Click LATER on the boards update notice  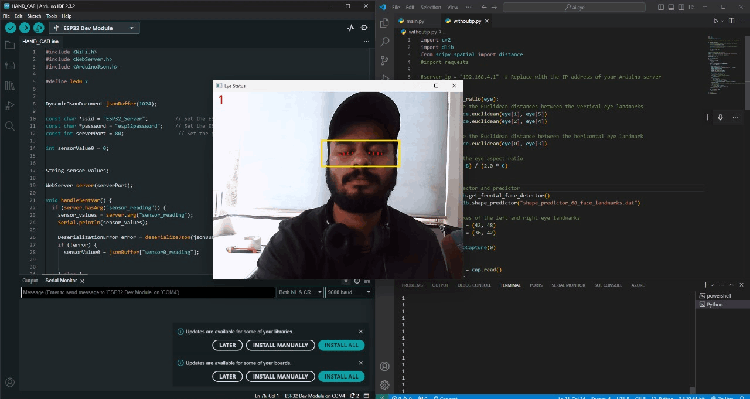(x=228, y=377)
